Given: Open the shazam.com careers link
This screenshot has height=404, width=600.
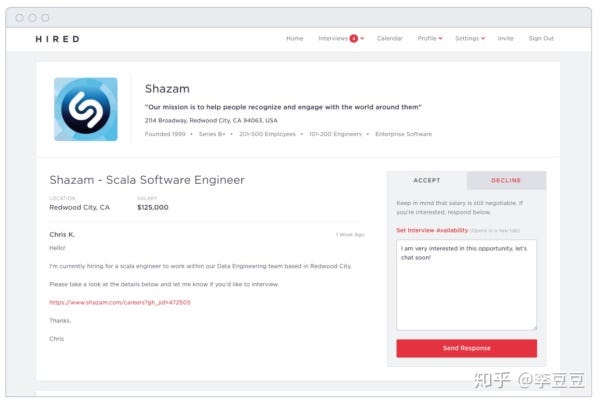Looking at the screenshot, I should (x=120, y=302).
